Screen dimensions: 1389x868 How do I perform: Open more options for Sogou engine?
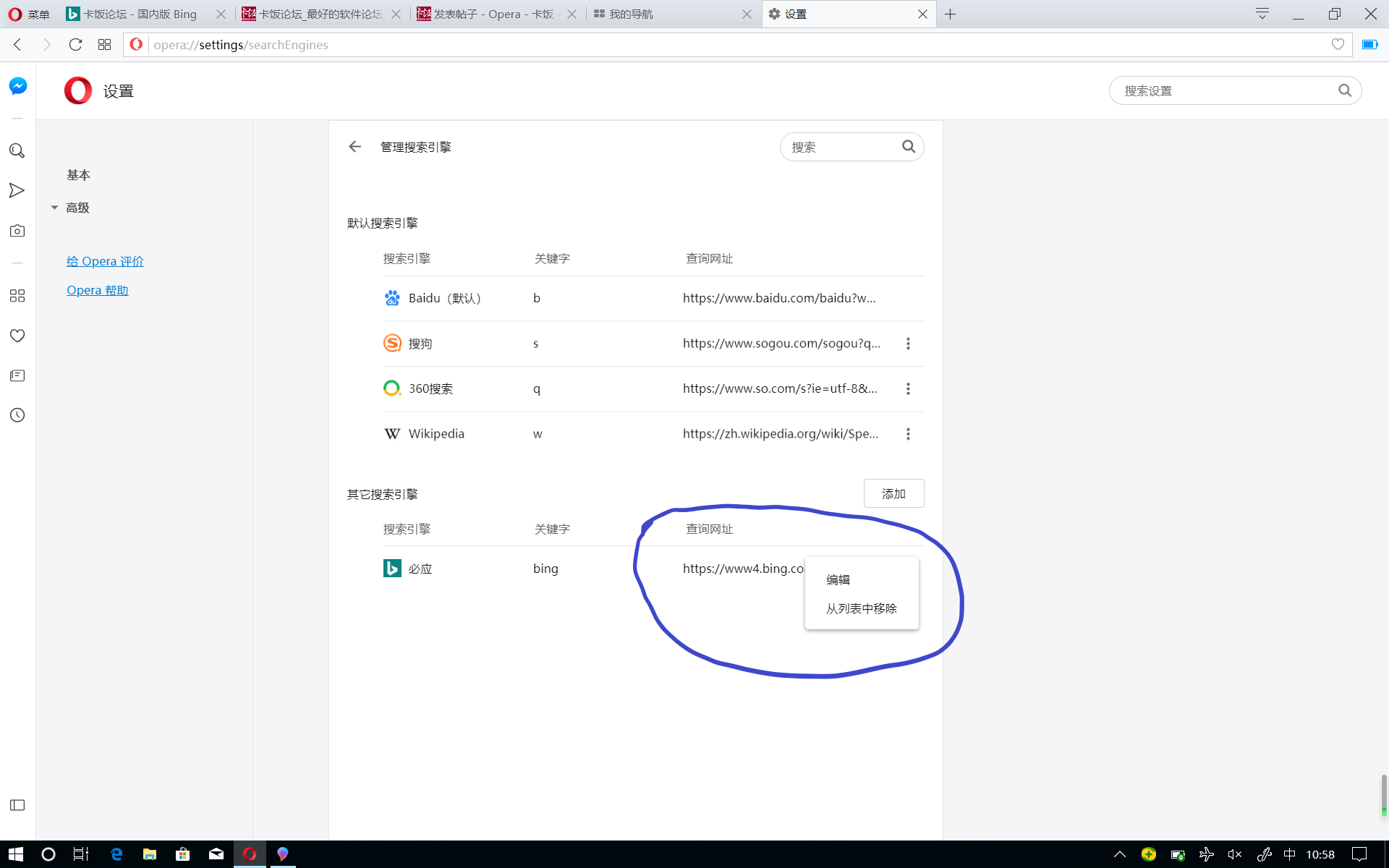point(908,344)
